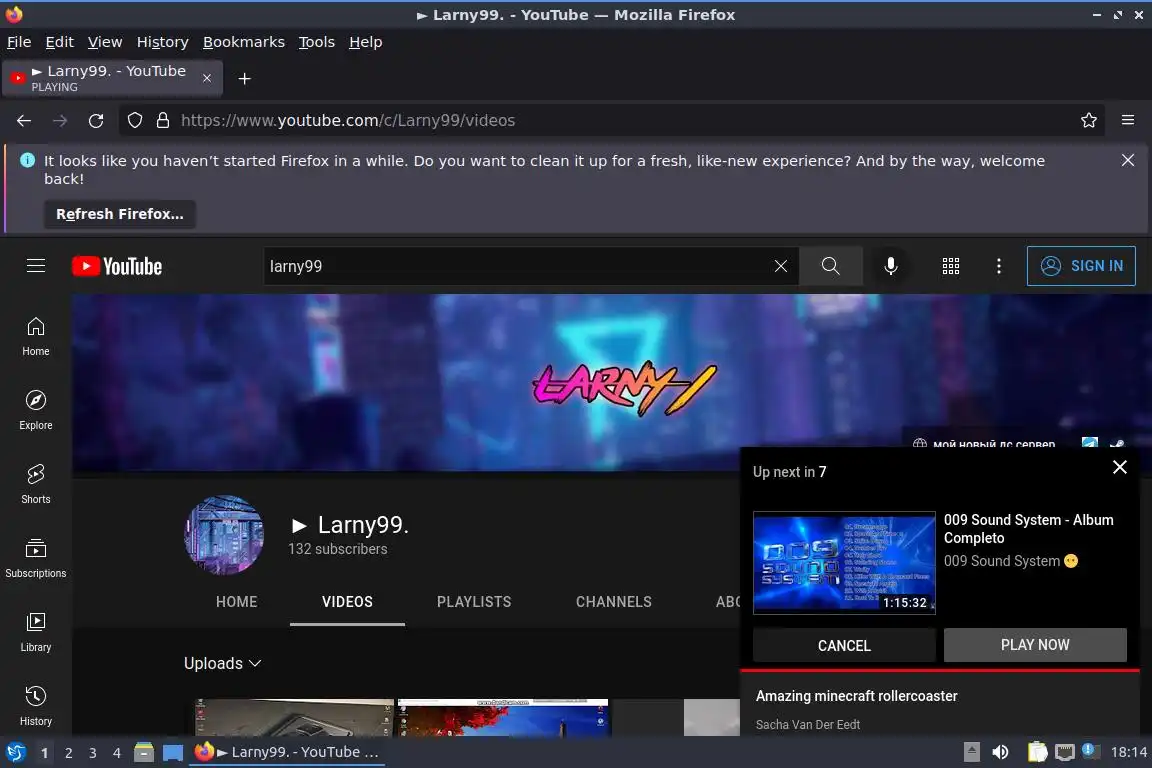Click the site padlock icon
This screenshot has height=768, width=1152.
(x=163, y=121)
